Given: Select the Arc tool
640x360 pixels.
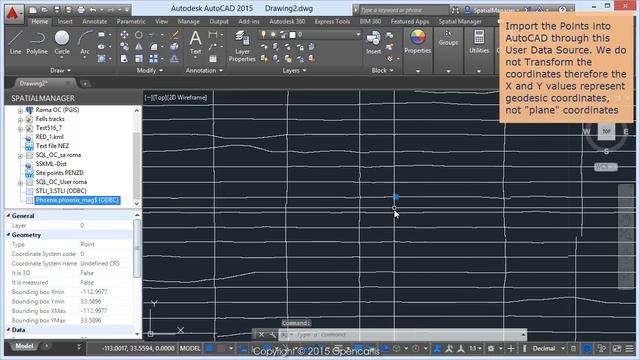Looking at the screenshot, I should click(85, 42).
